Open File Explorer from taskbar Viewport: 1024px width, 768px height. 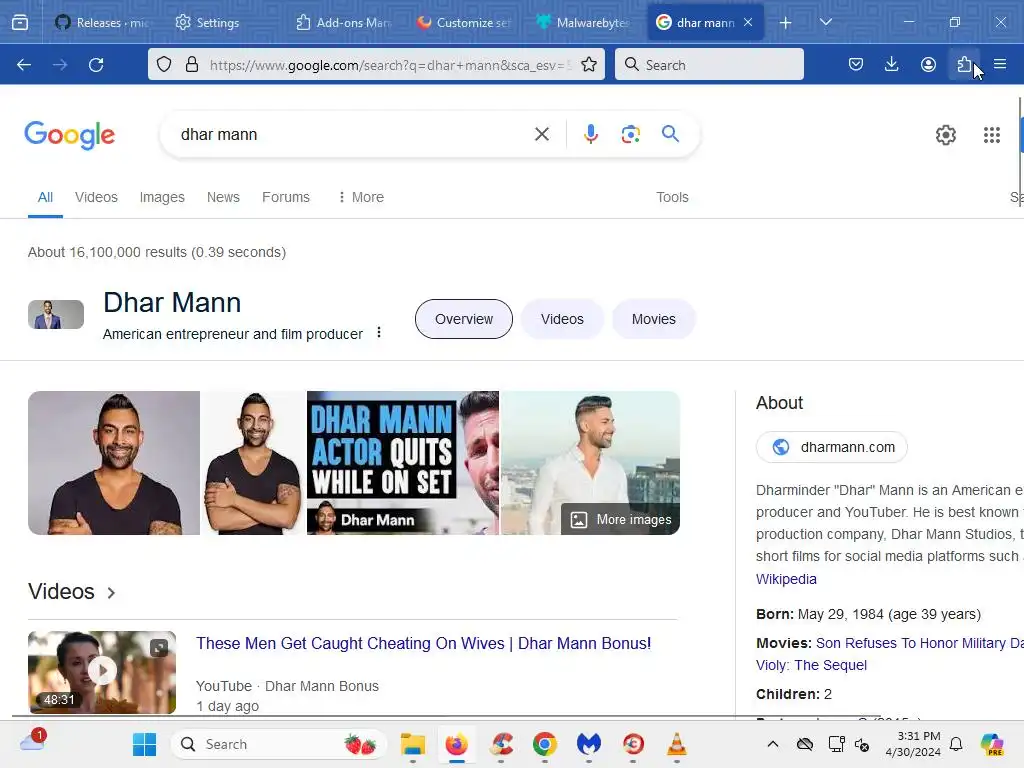tap(413, 744)
